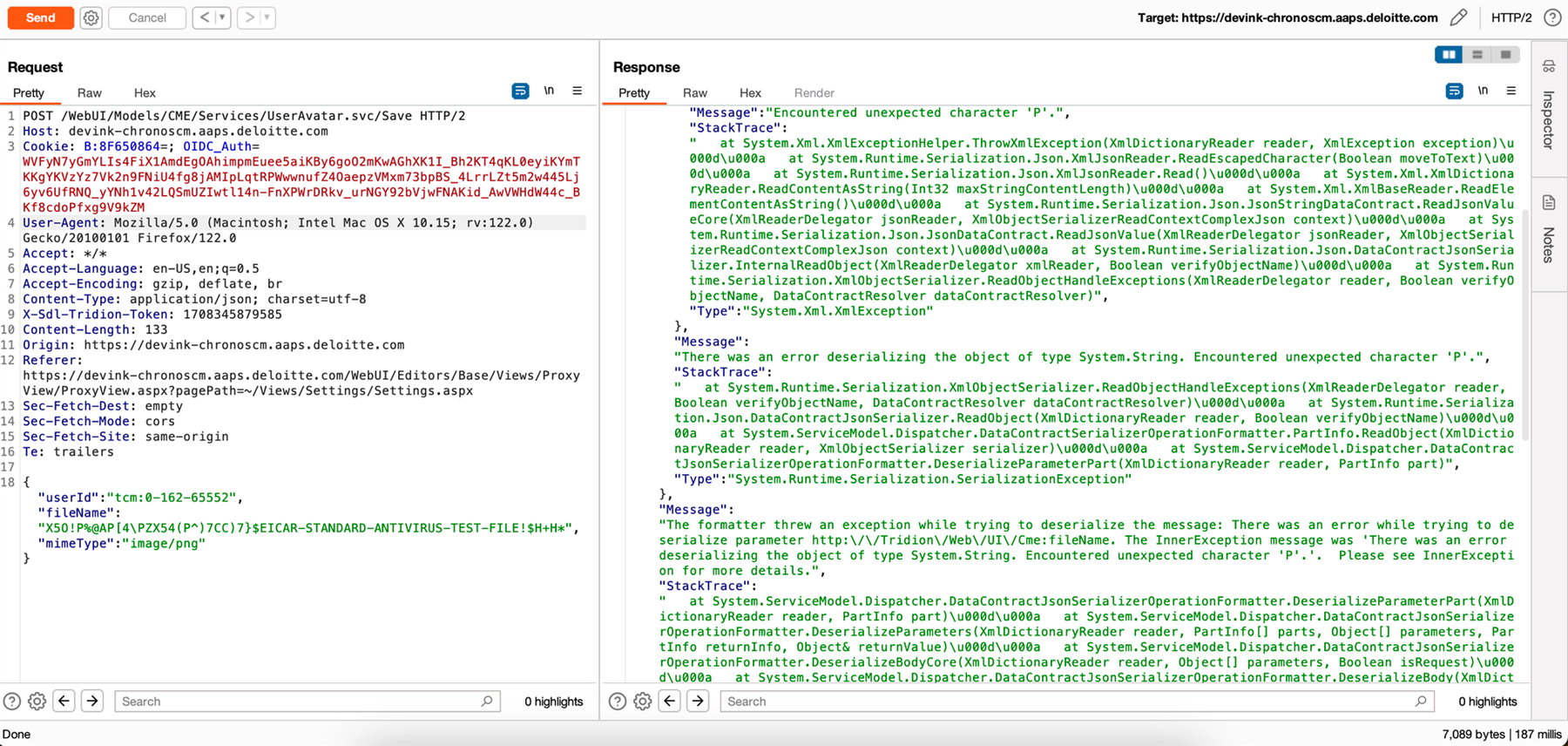Open request pane options menu

[x=577, y=91]
